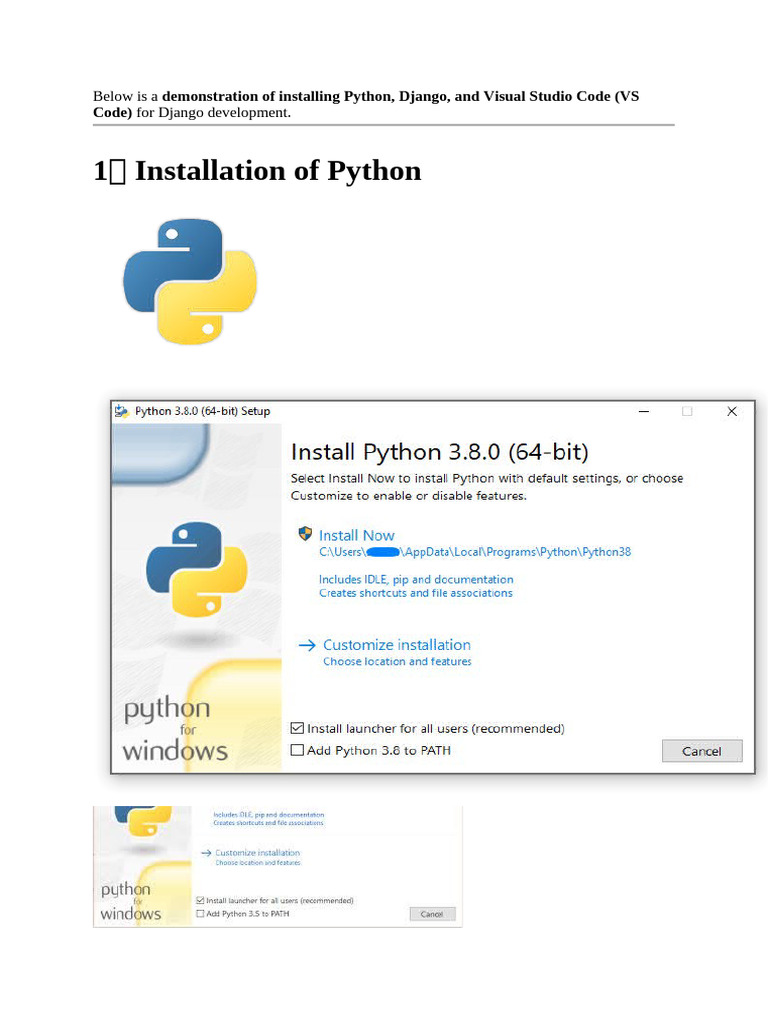Close the Python 3.8.0 Setup window
768x1024 pixels.
[732, 411]
